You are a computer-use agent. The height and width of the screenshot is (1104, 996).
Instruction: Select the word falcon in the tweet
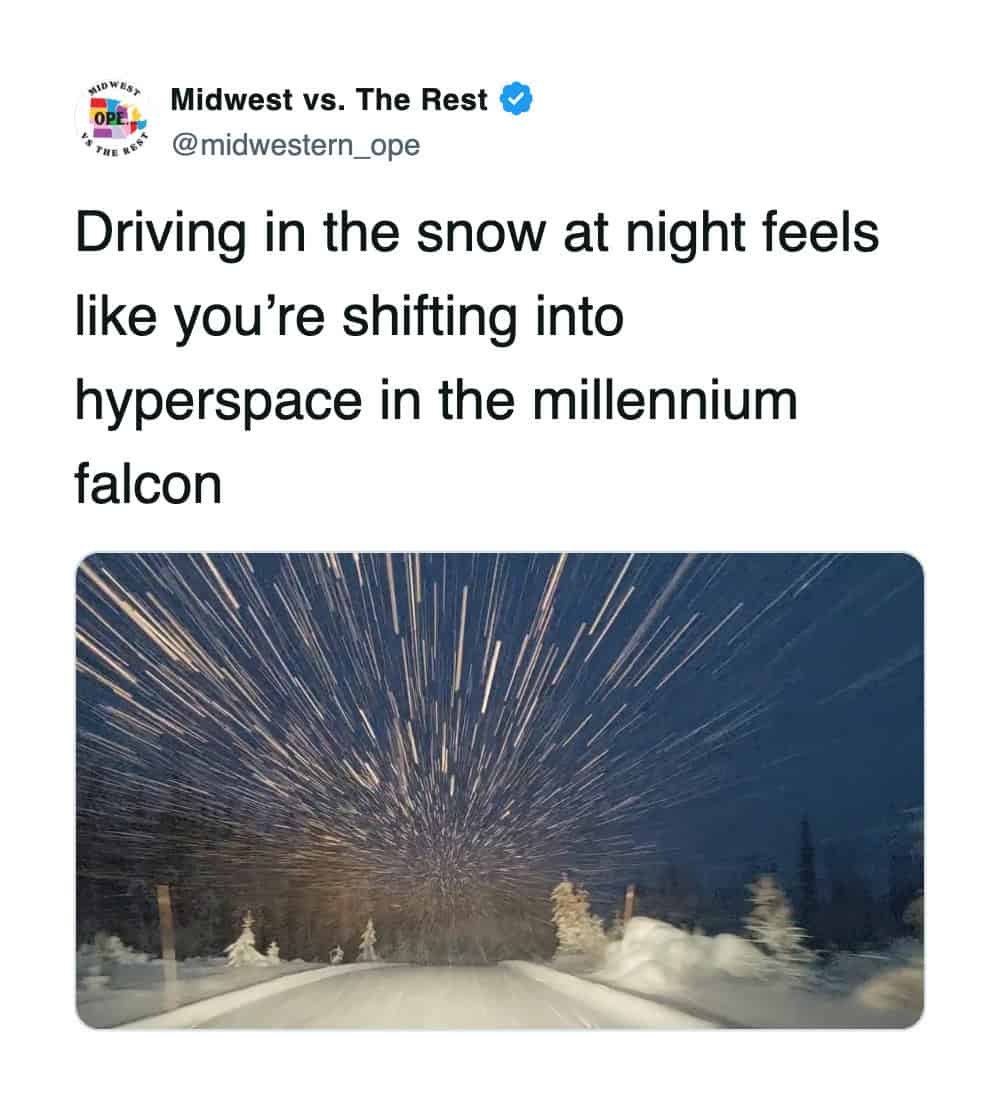click(x=148, y=484)
